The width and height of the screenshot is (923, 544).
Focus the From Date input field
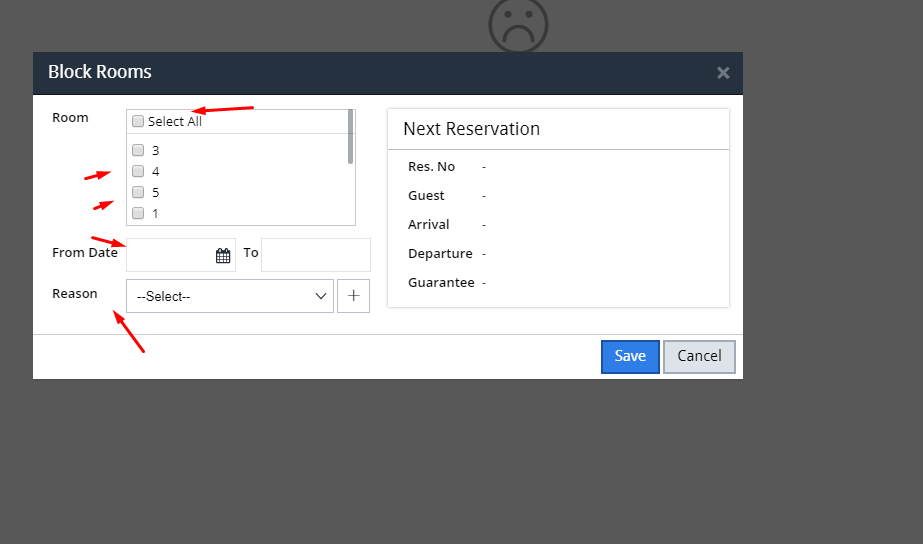pyautogui.click(x=181, y=255)
